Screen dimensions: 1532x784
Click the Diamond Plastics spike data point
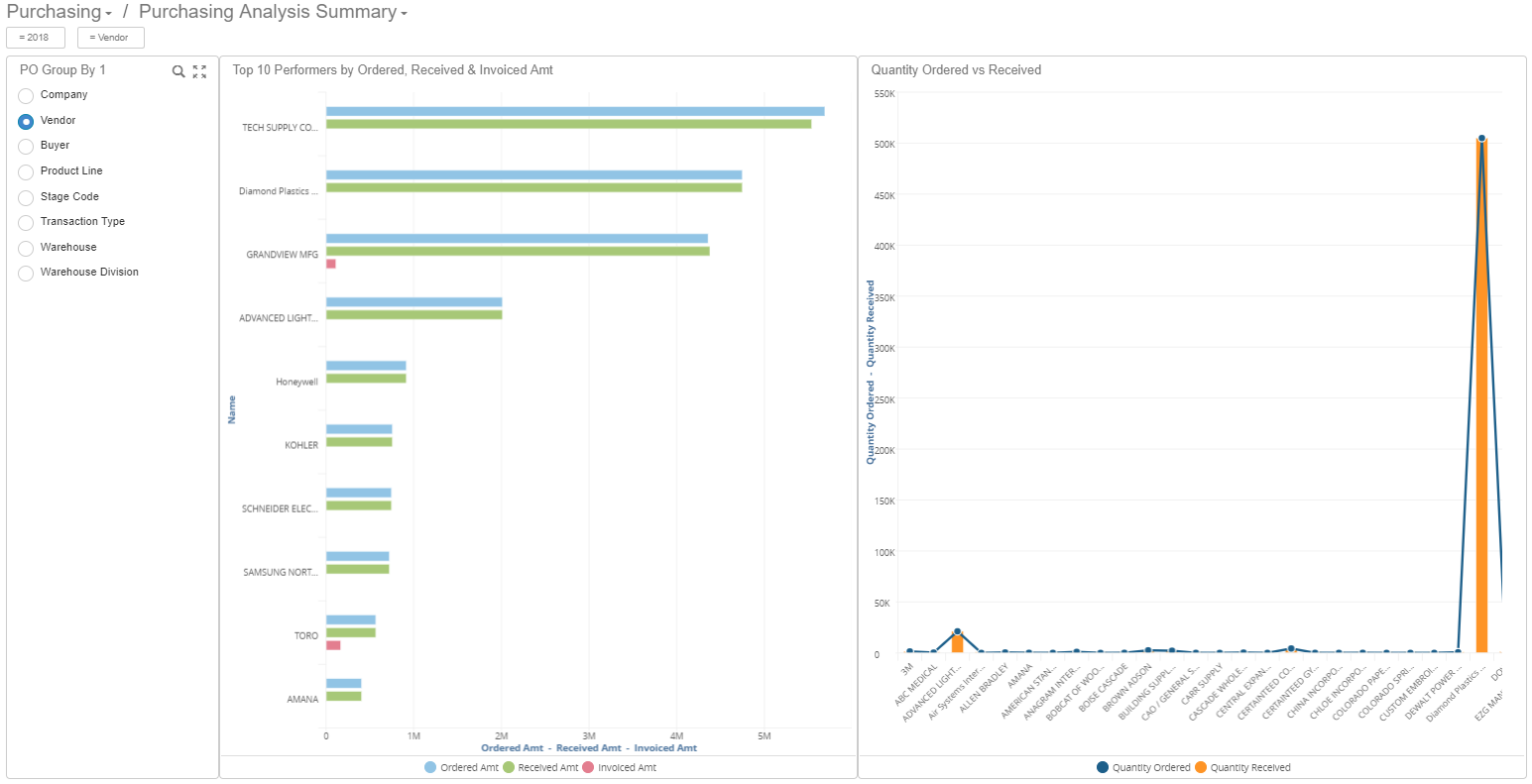[1481, 138]
